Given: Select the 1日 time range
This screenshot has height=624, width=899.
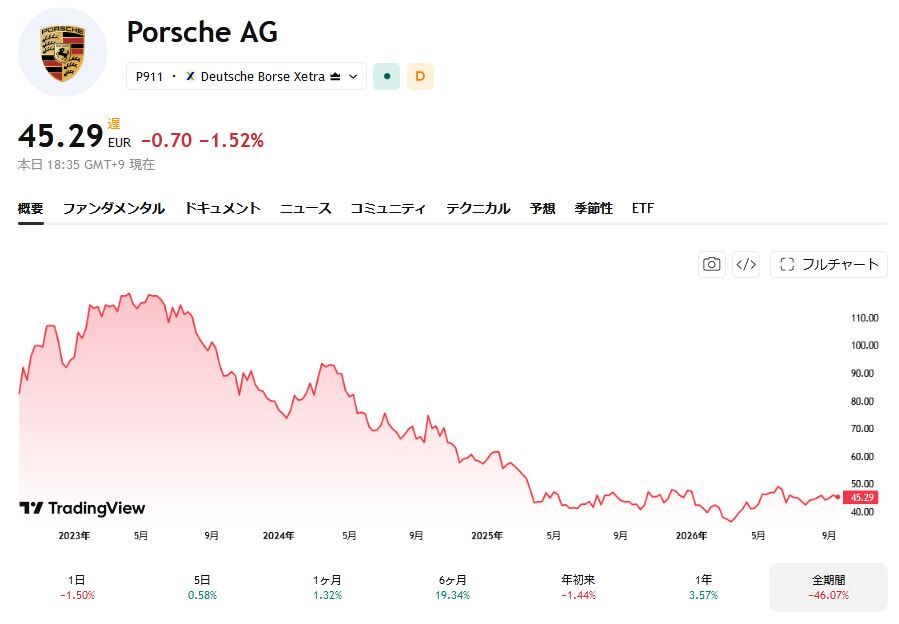Looking at the screenshot, I should [x=77, y=587].
